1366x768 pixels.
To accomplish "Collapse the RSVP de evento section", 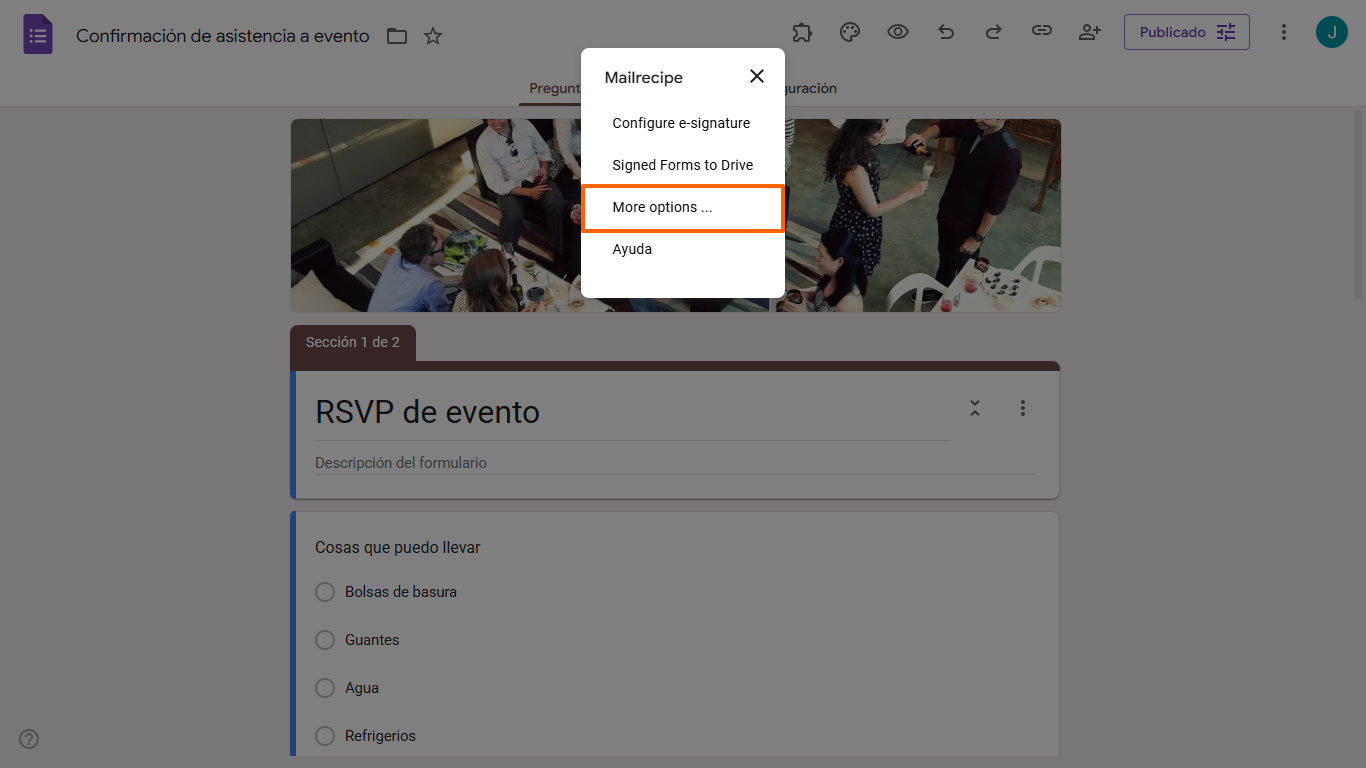I will pyautogui.click(x=974, y=408).
